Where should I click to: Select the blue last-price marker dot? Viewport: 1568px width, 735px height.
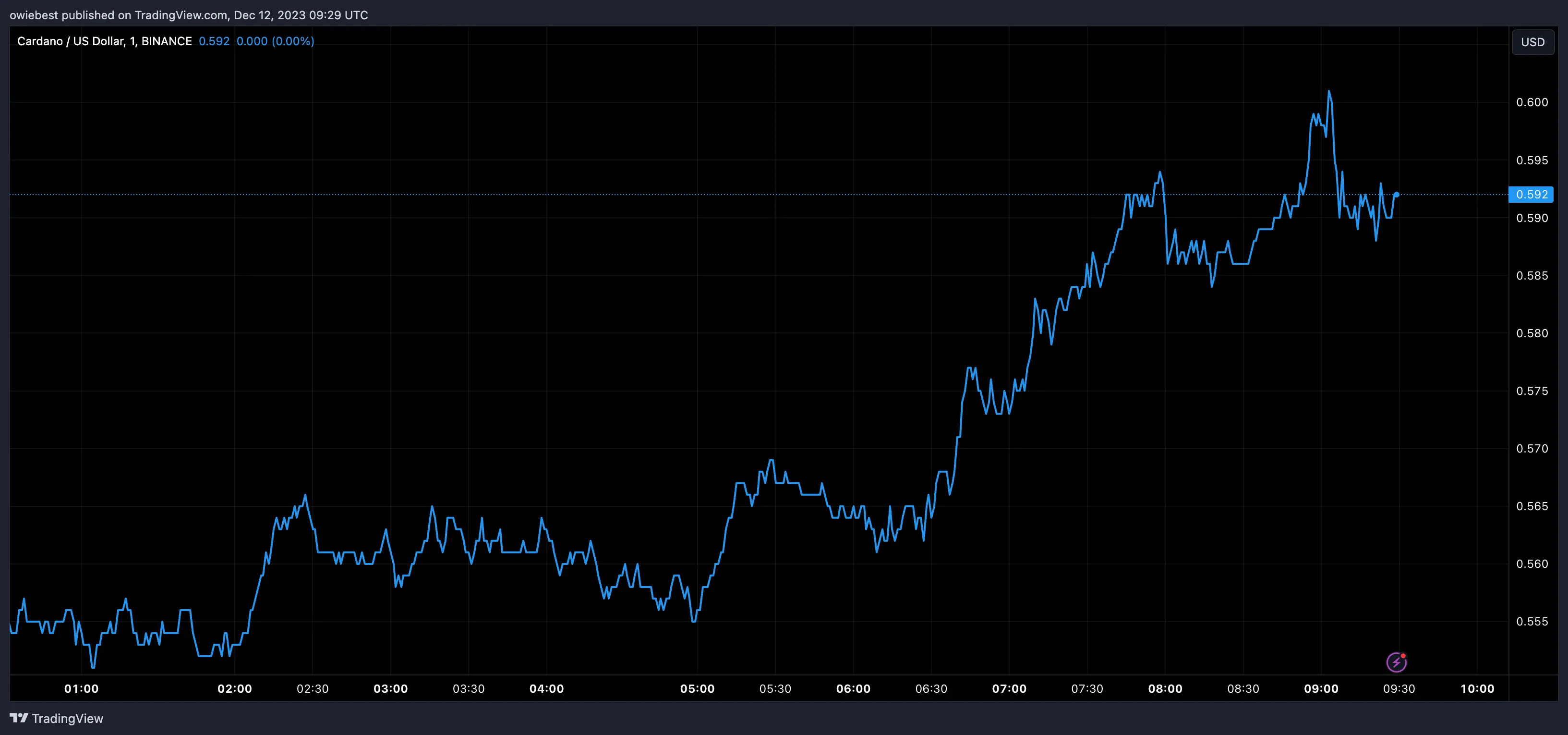point(1396,195)
